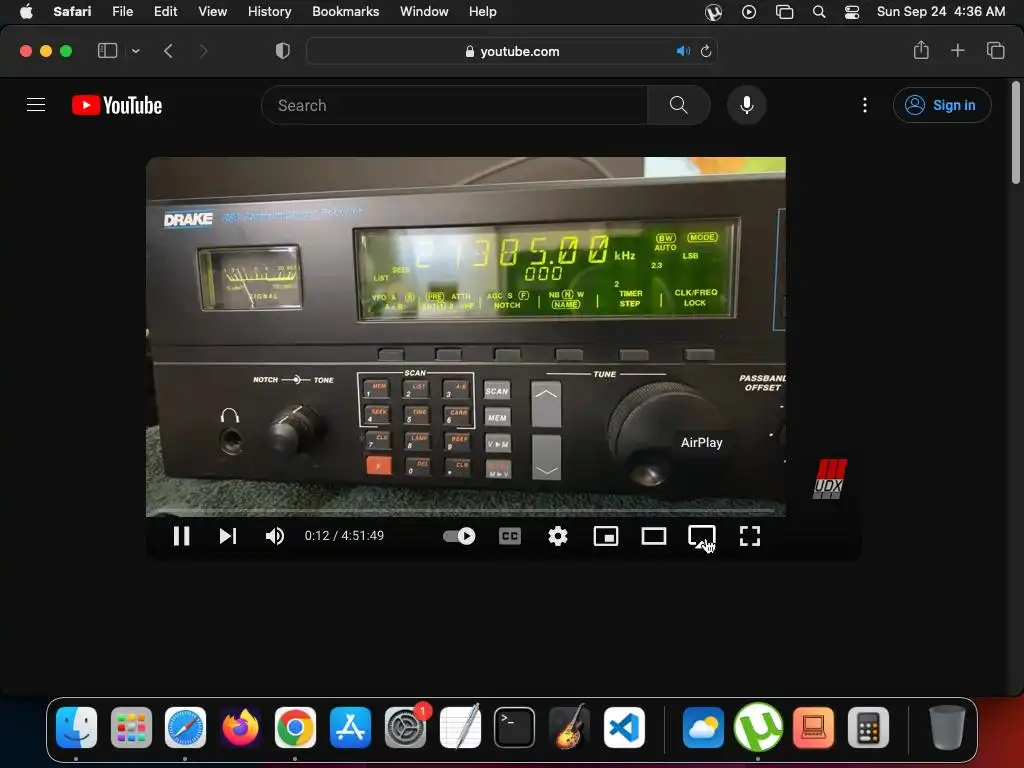The height and width of the screenshot is (768, 1024).
Task: Open uTorrent from the Dock
Action: pyautogui.click(x=758, y=727)
